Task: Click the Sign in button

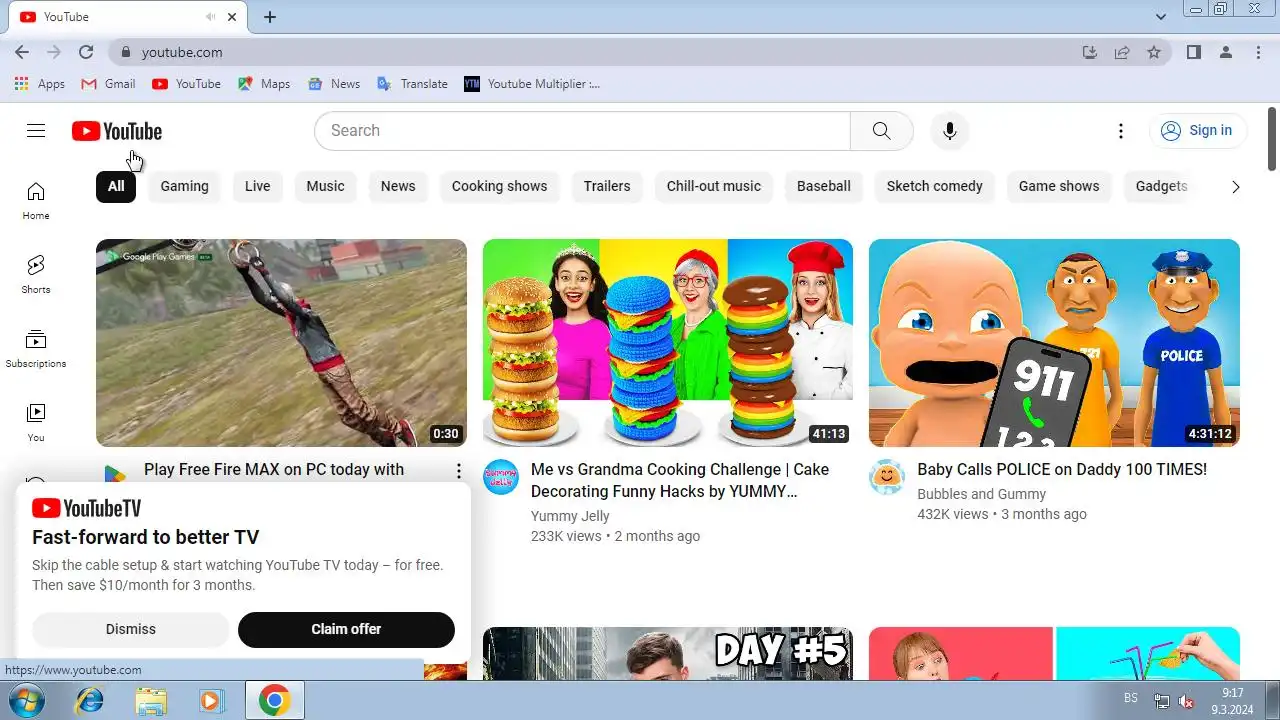Action: tap(1198, 131)
